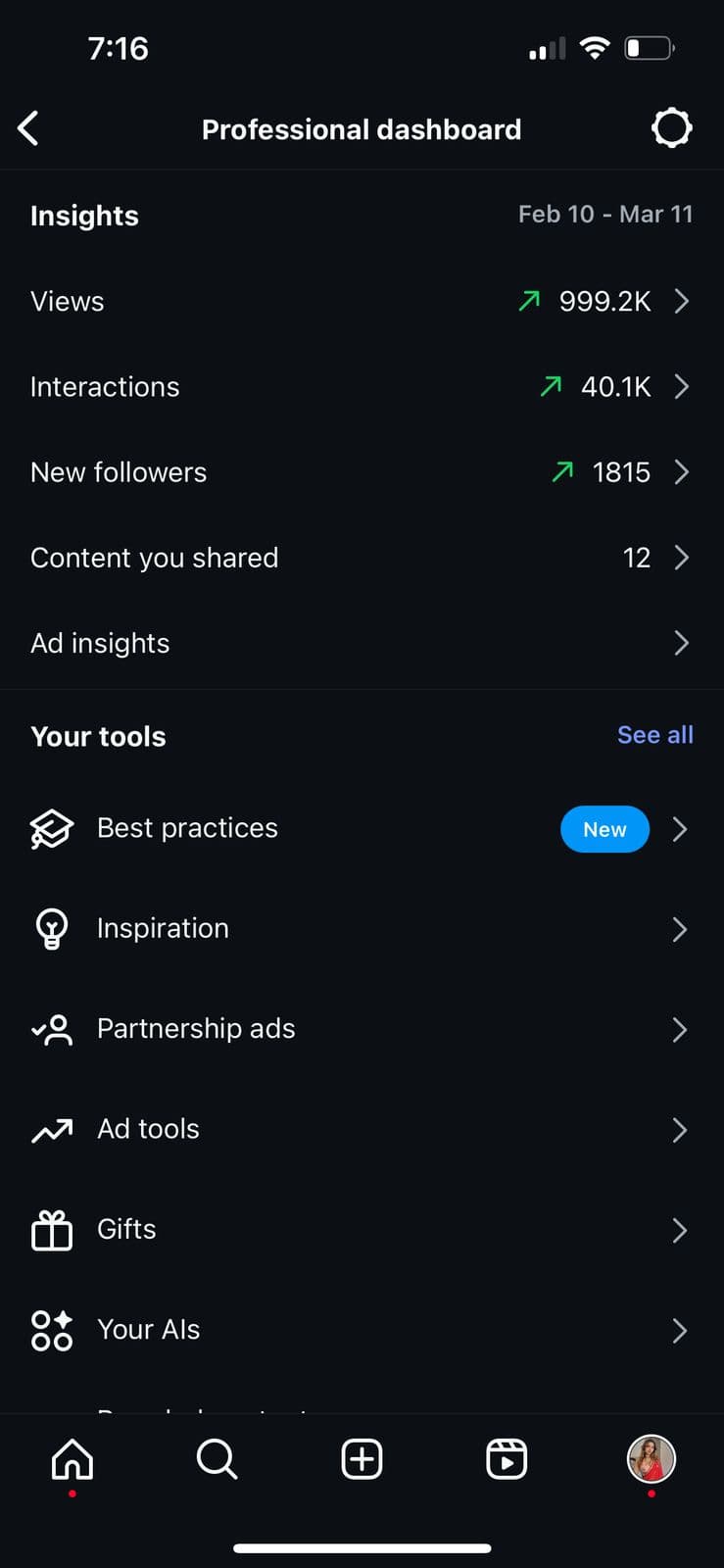Open the settings gear icon
The height and width of the screenshot is (1568, 724).
tap(671, 128)
